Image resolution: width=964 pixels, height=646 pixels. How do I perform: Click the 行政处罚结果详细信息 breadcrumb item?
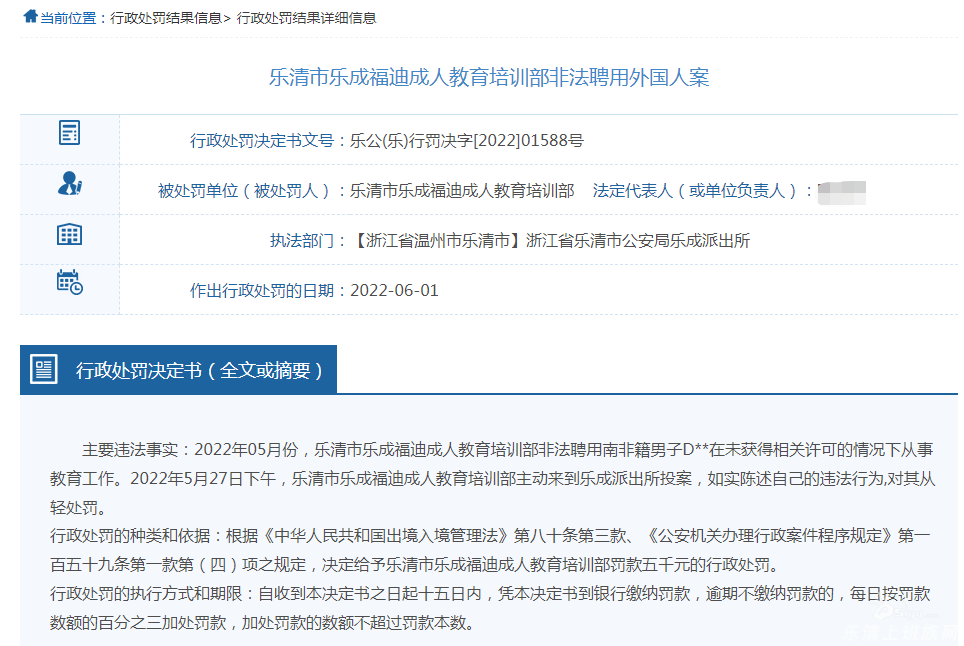tap(306, 18)
